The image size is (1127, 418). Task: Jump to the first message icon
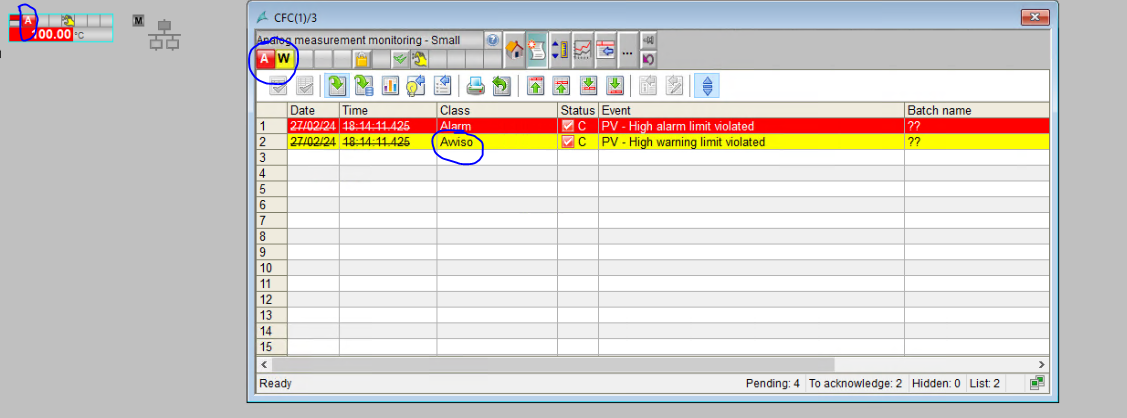(535, 86)
